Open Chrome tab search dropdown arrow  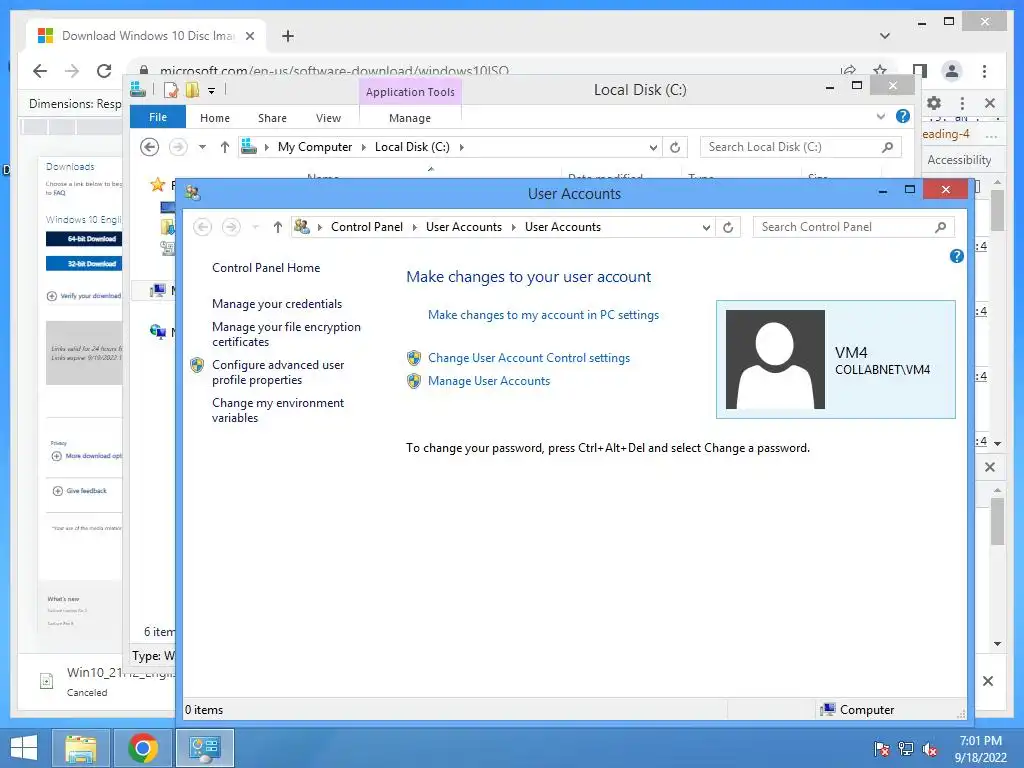tap(885, 36)
